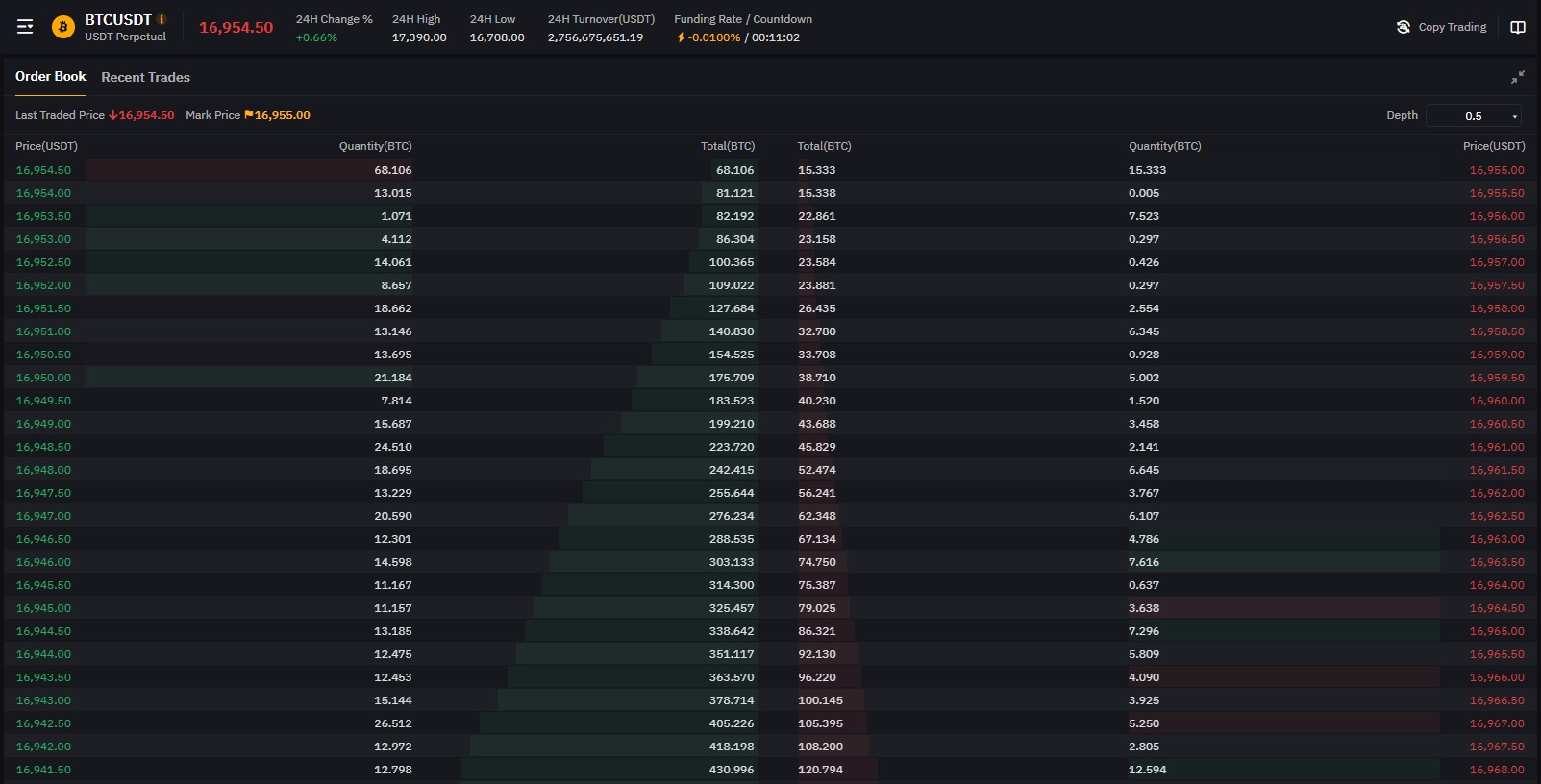Click ask total 120.794
This screenshot has height=784, width=1541.
coord(820,770)
